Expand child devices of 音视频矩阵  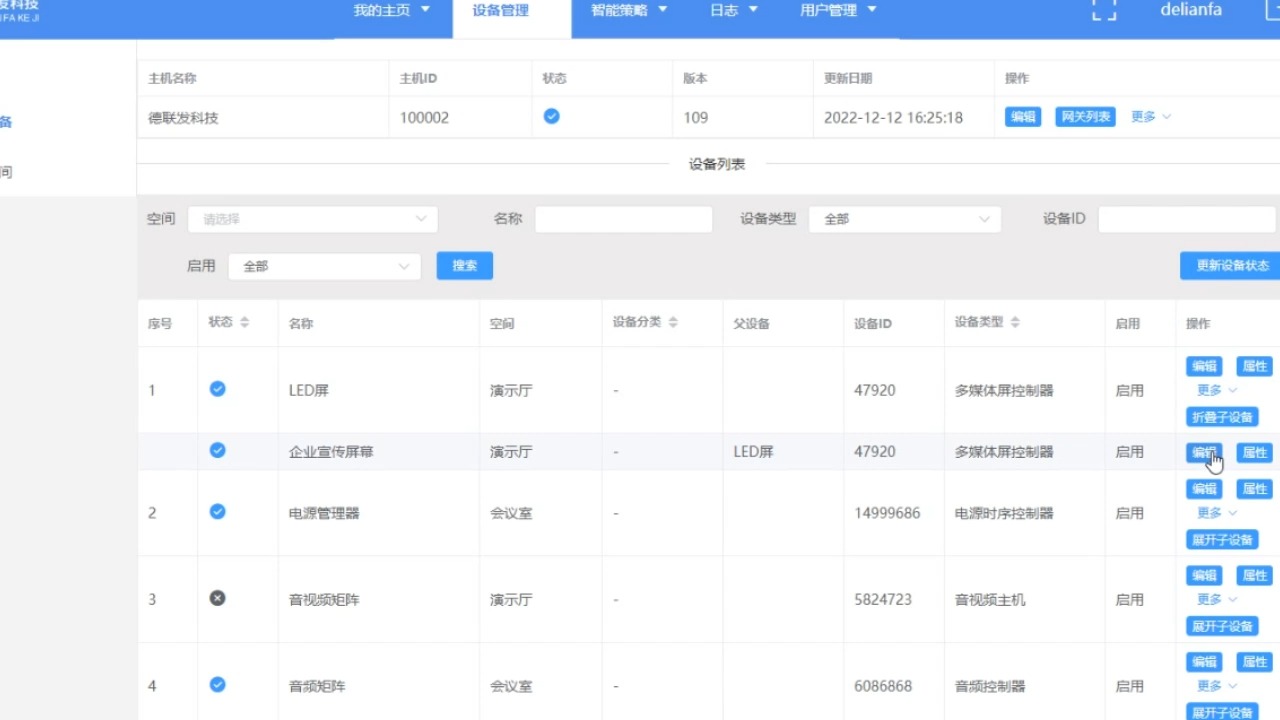pyautogui.click(x=1222, y=627)
